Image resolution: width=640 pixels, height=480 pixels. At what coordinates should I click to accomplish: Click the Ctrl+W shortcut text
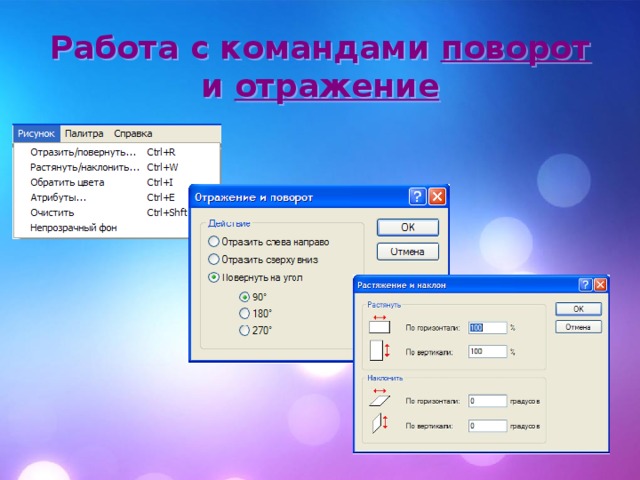click(x=162, y=167)
